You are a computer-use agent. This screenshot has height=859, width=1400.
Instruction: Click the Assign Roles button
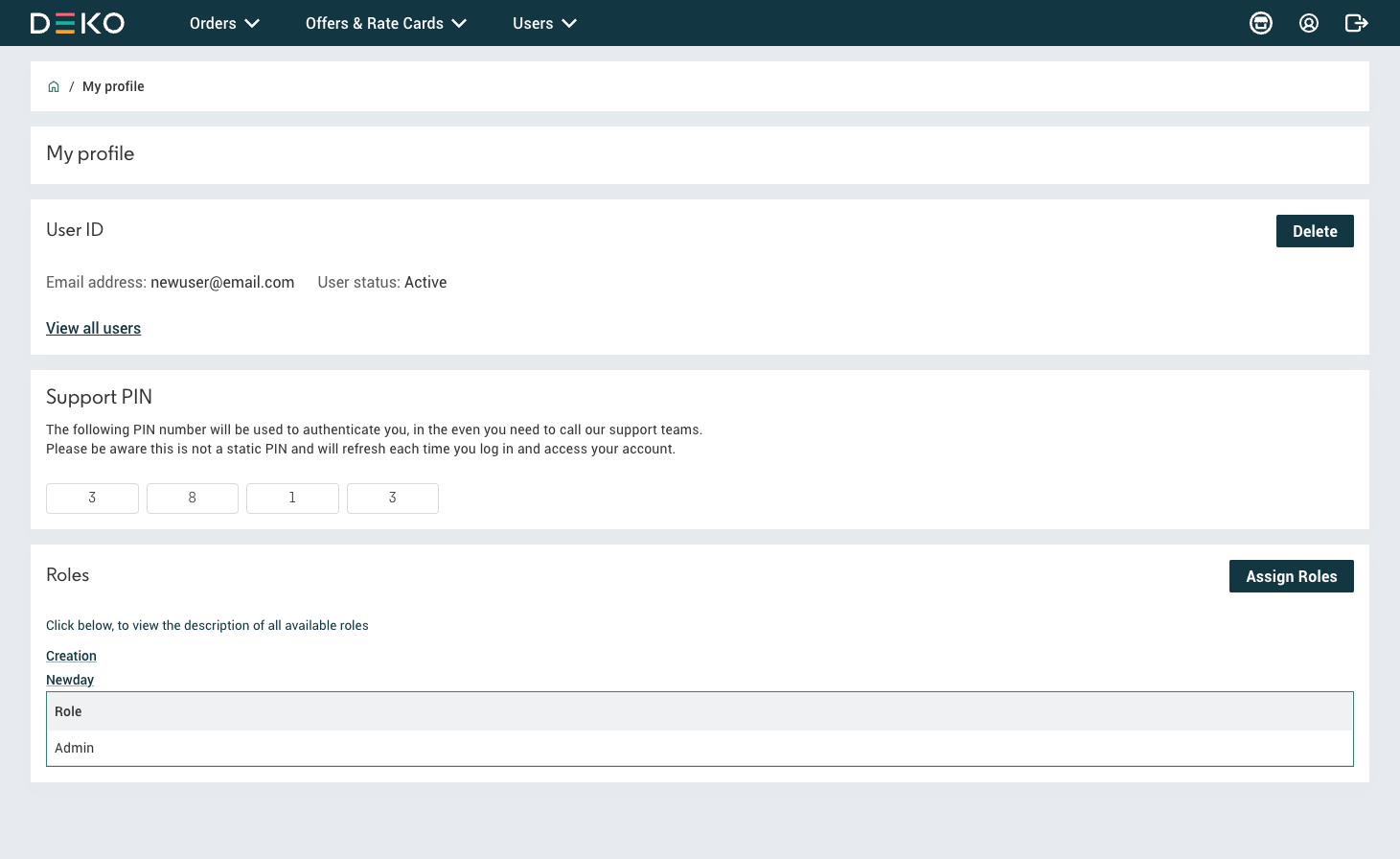[x=1291, y=576]
